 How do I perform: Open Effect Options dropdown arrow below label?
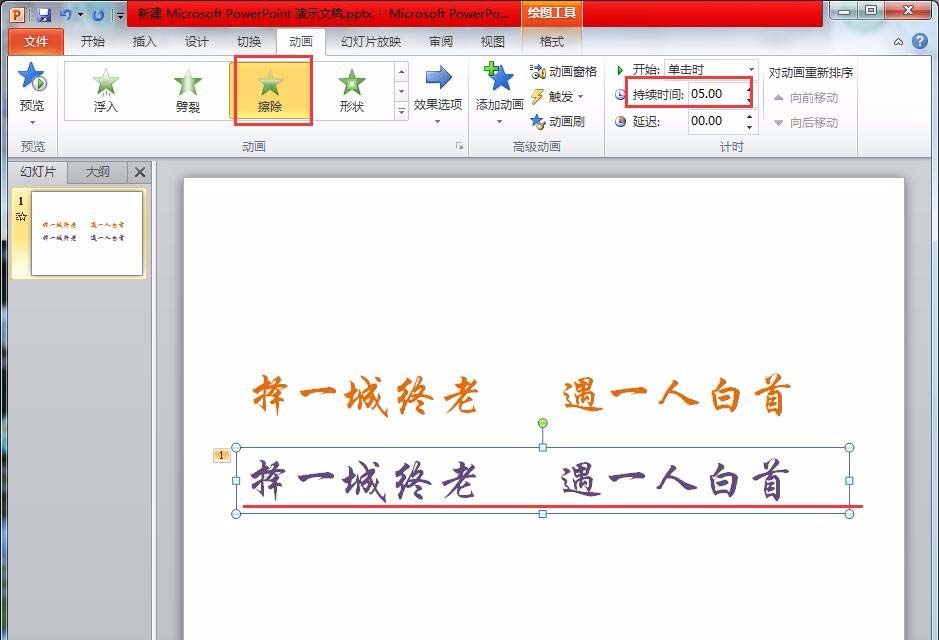point(438,122)
